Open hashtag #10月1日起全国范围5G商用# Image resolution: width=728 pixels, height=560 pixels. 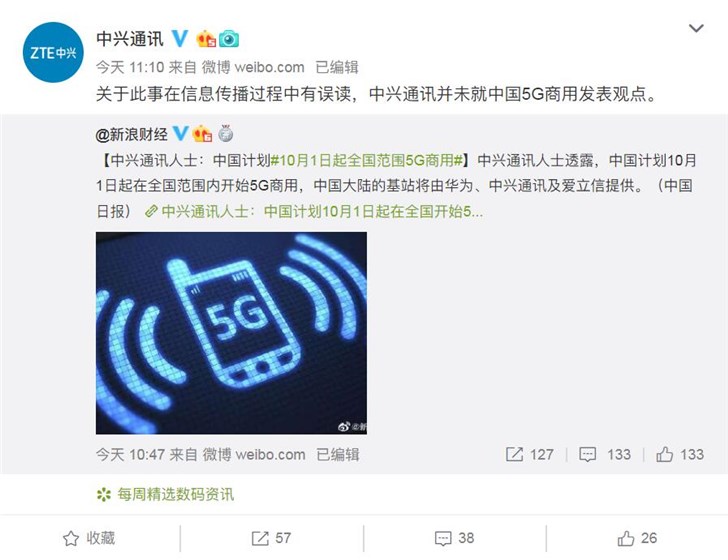[367, 160]
